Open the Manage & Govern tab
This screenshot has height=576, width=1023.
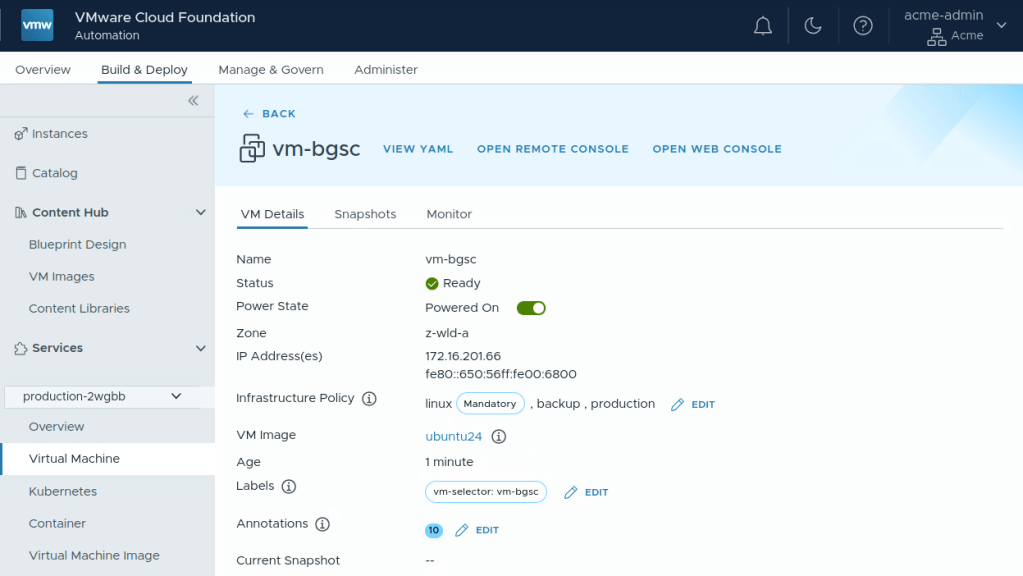pyautogui.click(x=271, y=70)
